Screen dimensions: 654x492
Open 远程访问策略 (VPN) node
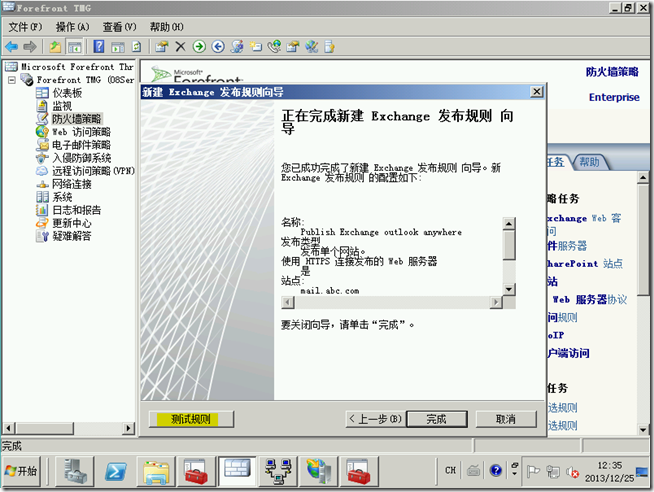[93, 171]
